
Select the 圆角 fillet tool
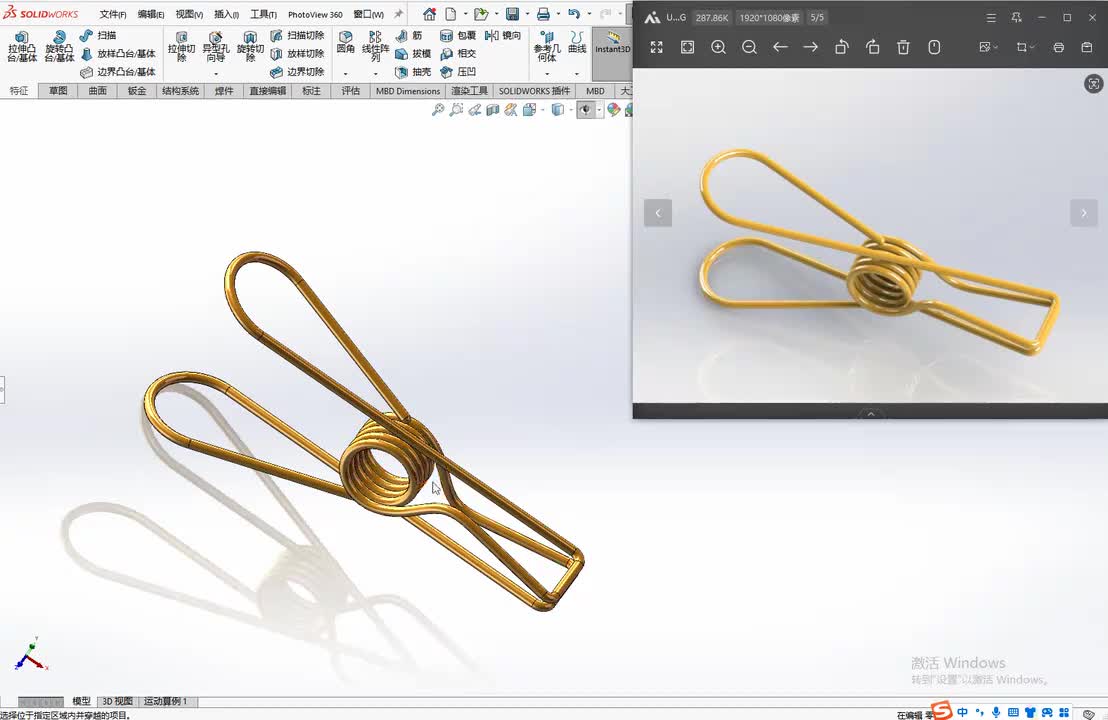pos(346,42)
